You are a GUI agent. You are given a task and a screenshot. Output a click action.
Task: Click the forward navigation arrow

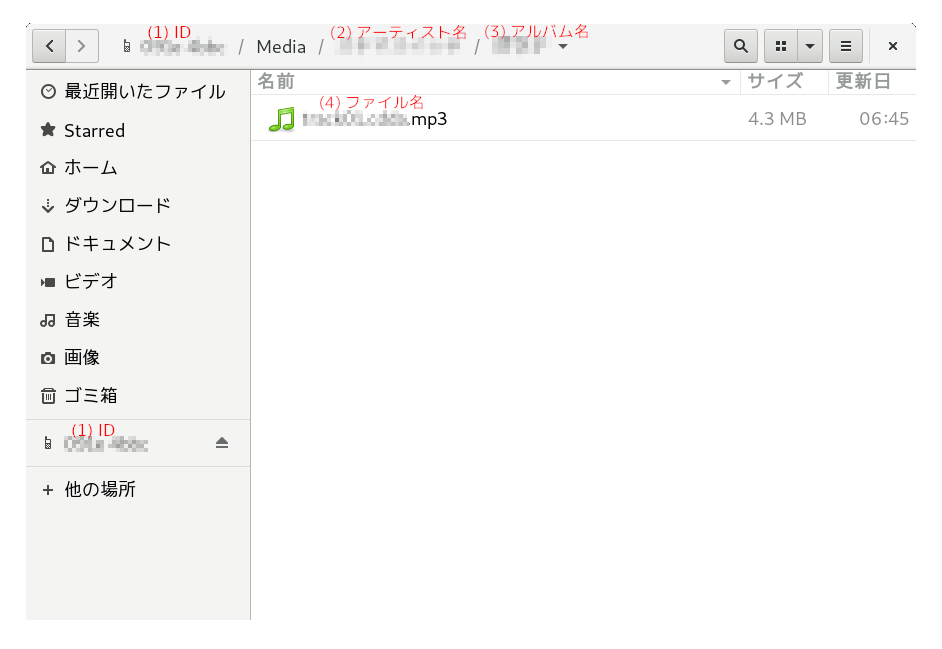point(82,46)
